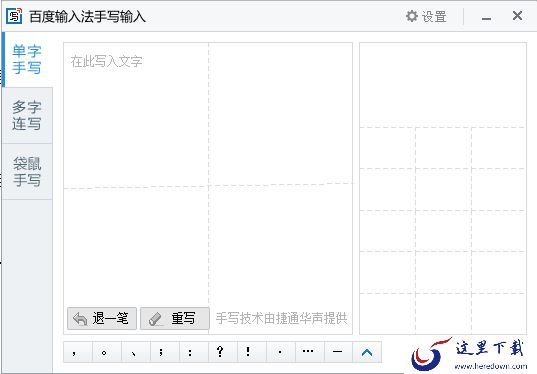Insert the middle dot · key
The image size is (537, 374).
280,352
